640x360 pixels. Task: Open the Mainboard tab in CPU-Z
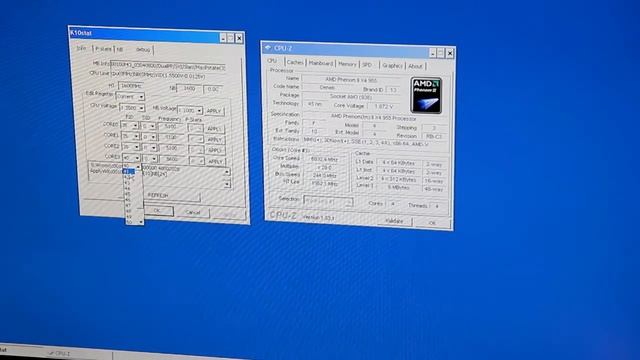click(x=321, y=63)
